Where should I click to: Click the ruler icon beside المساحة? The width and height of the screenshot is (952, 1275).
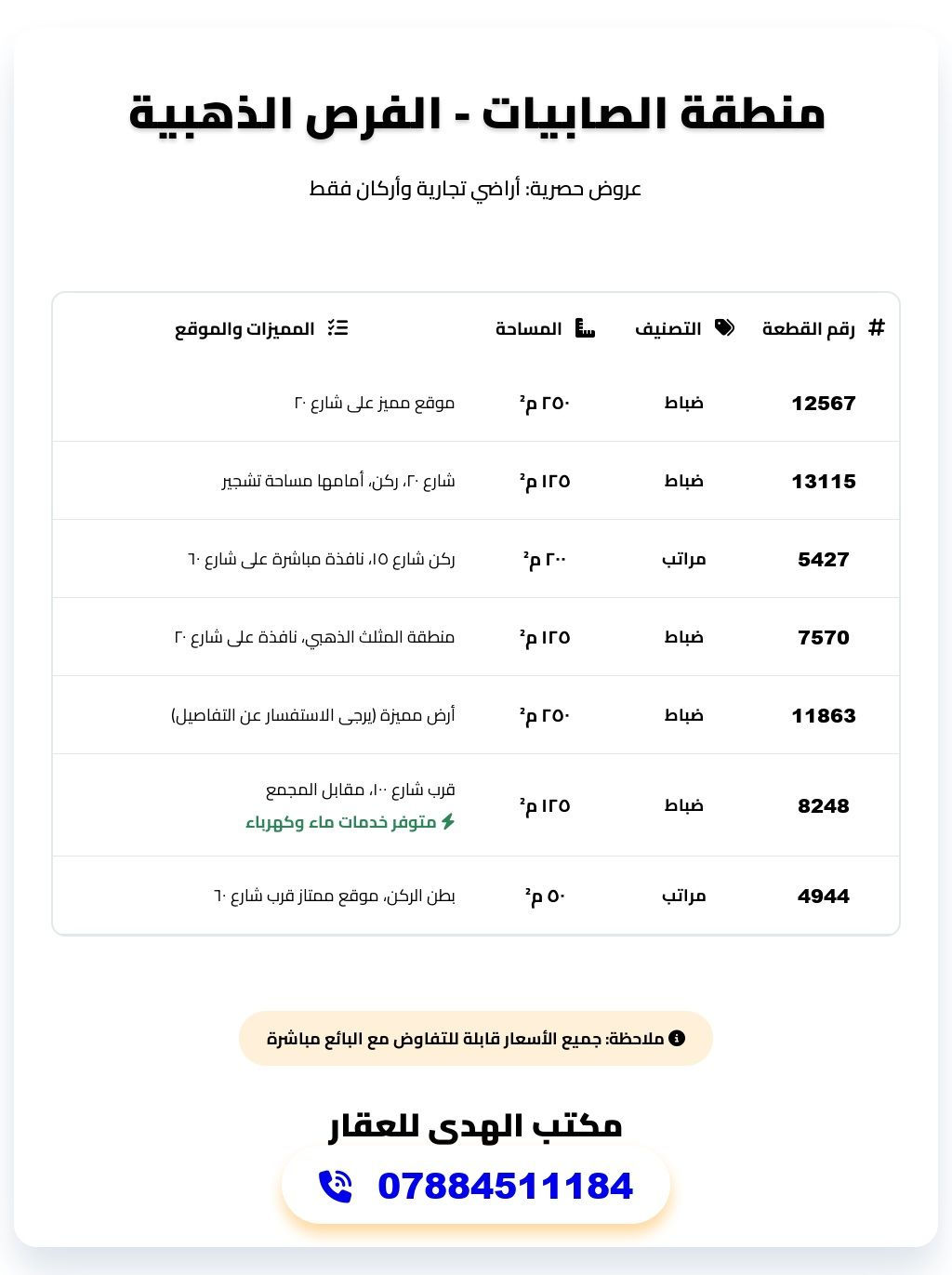pos(585,327)
